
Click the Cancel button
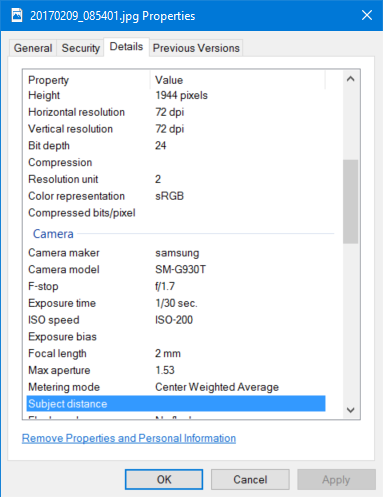click(x=250, y=479)
